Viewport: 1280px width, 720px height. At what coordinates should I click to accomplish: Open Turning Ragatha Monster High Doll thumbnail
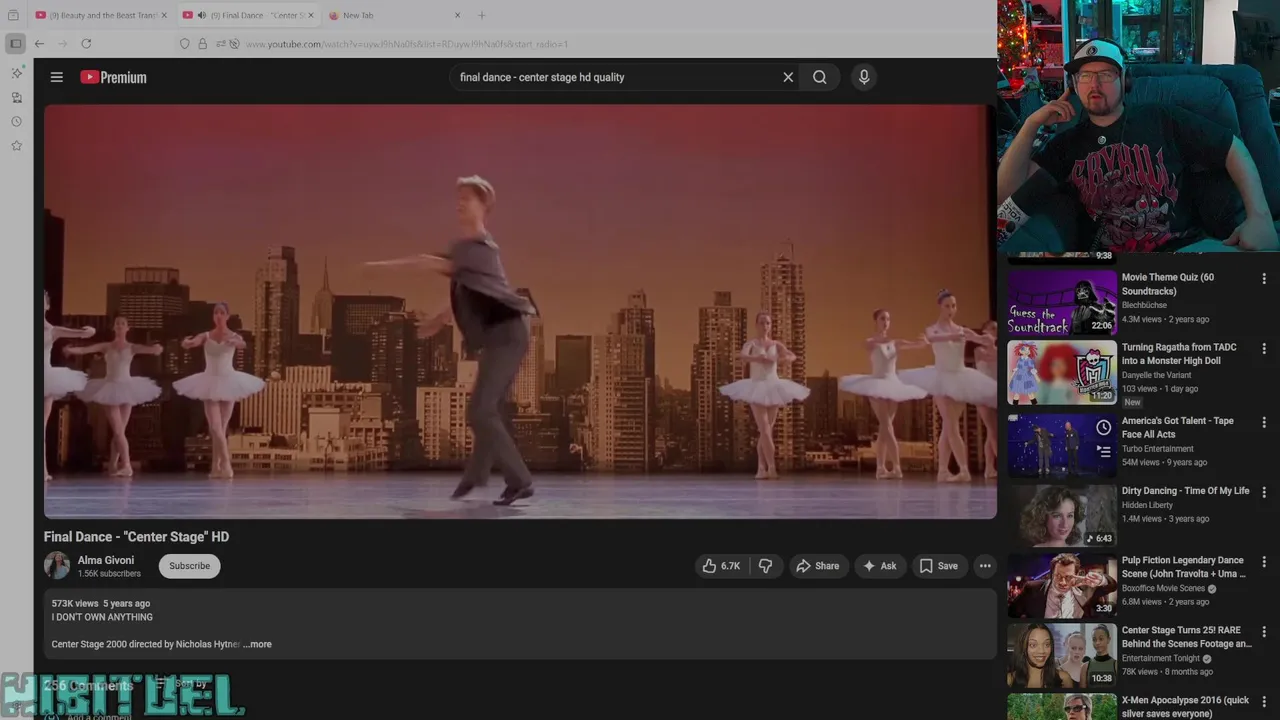click(x=1062, y=372)
